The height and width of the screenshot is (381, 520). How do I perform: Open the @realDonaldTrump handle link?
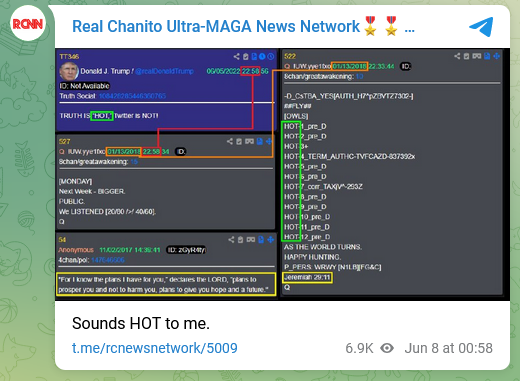coord(164,71)
